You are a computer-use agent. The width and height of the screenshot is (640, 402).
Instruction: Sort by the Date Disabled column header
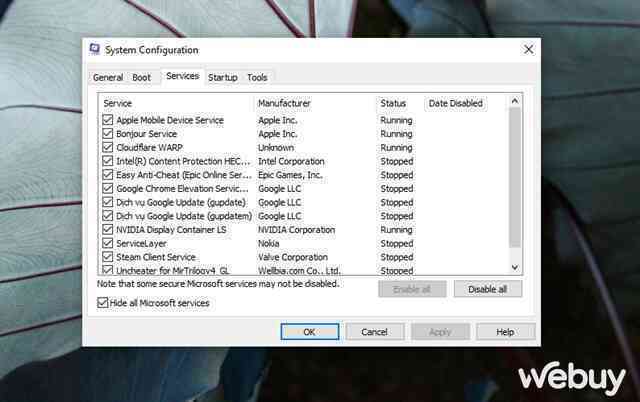tap(456, 103)
